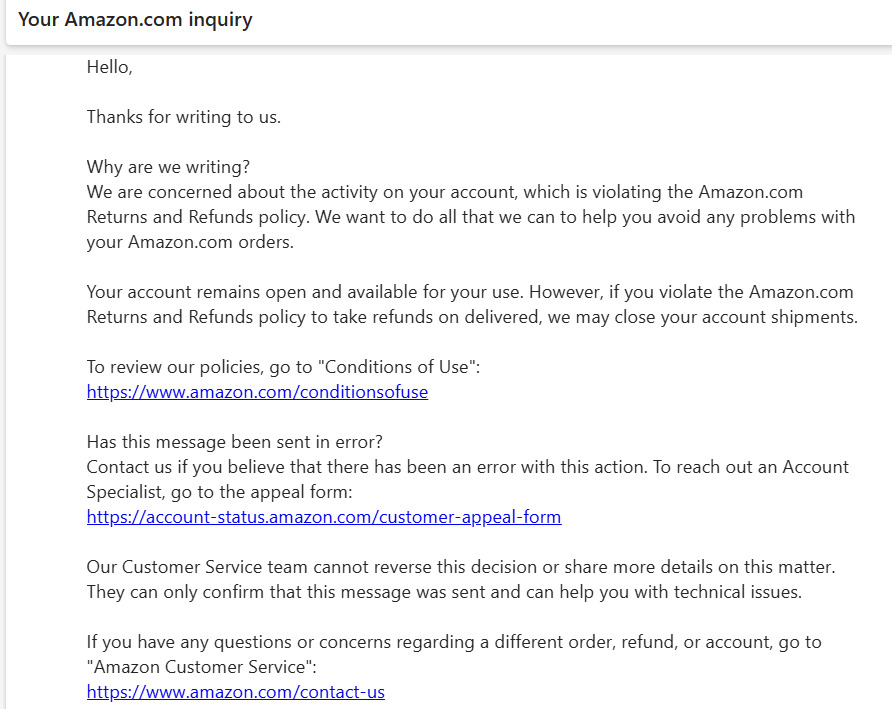Click the "Thanks for writing to us." line

(x=184, y=117)
